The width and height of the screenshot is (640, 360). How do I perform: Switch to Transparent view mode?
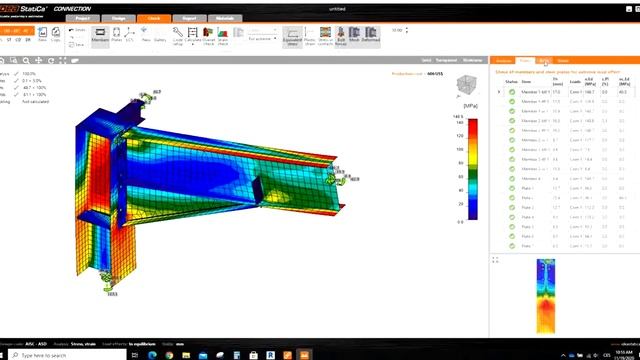[446, 60]
